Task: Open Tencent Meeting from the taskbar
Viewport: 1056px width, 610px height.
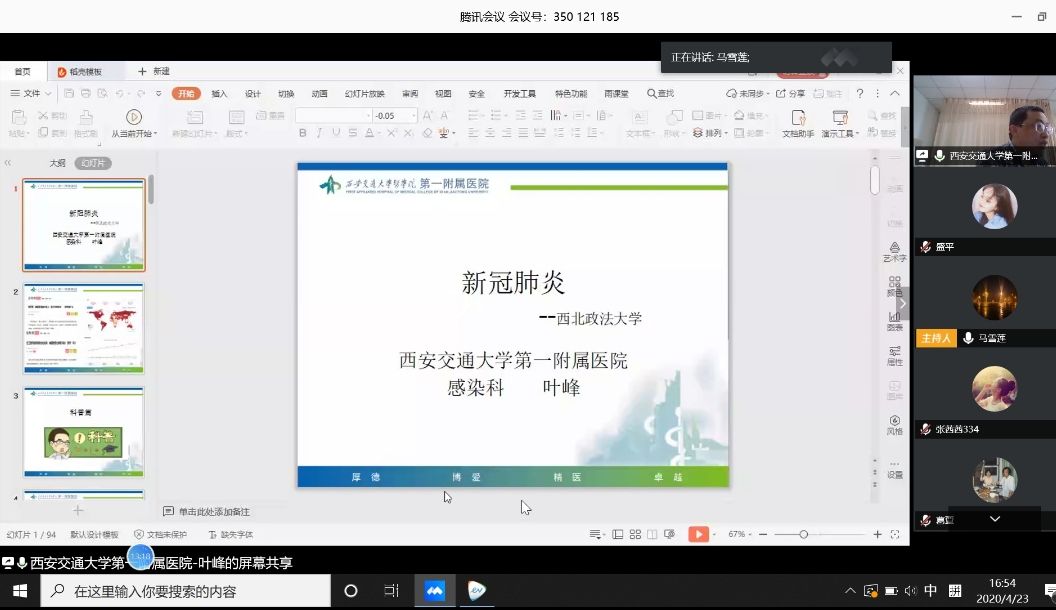Action: click(435, 591)
